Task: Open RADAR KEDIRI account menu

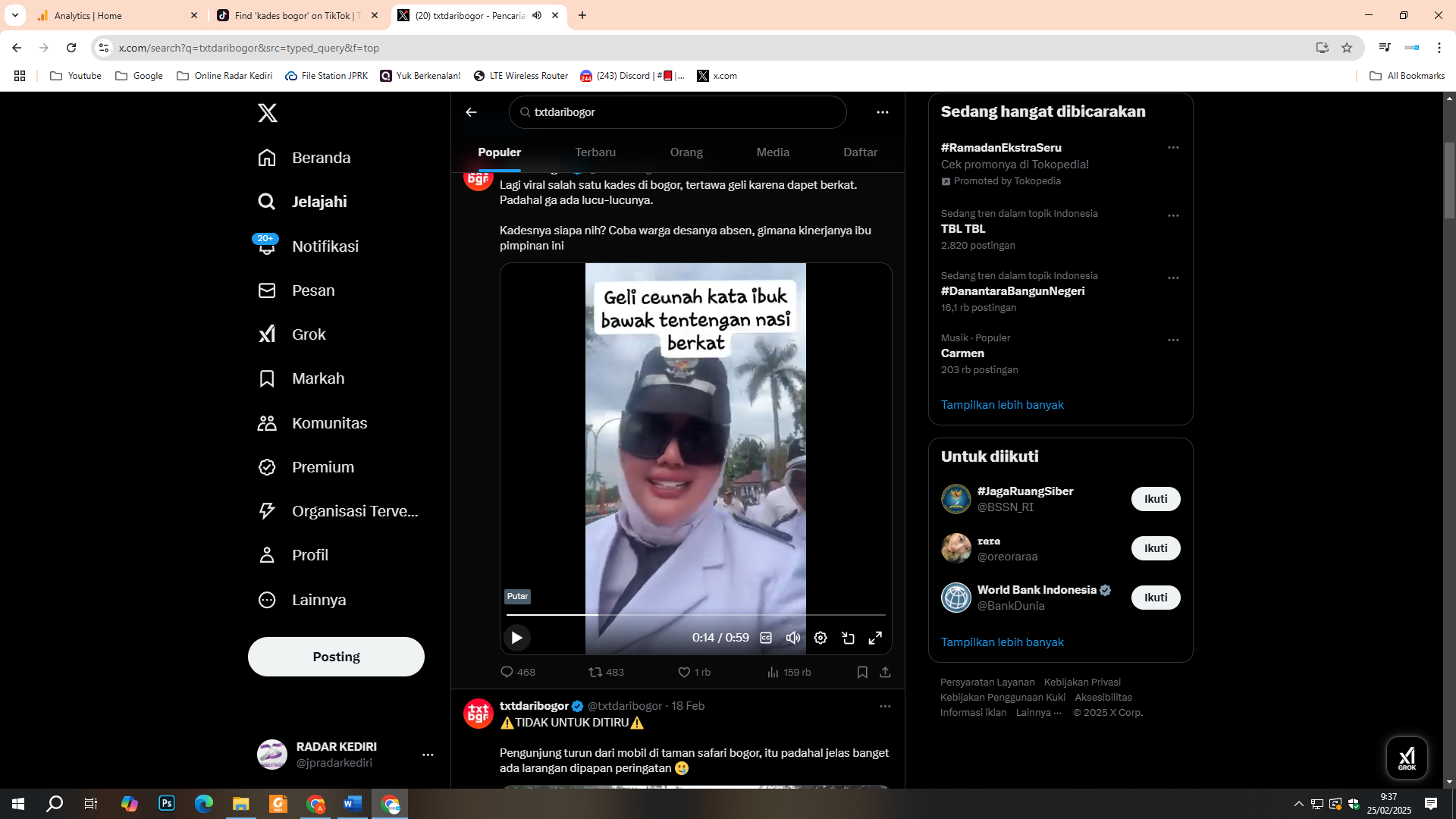Action: [428, 755]
